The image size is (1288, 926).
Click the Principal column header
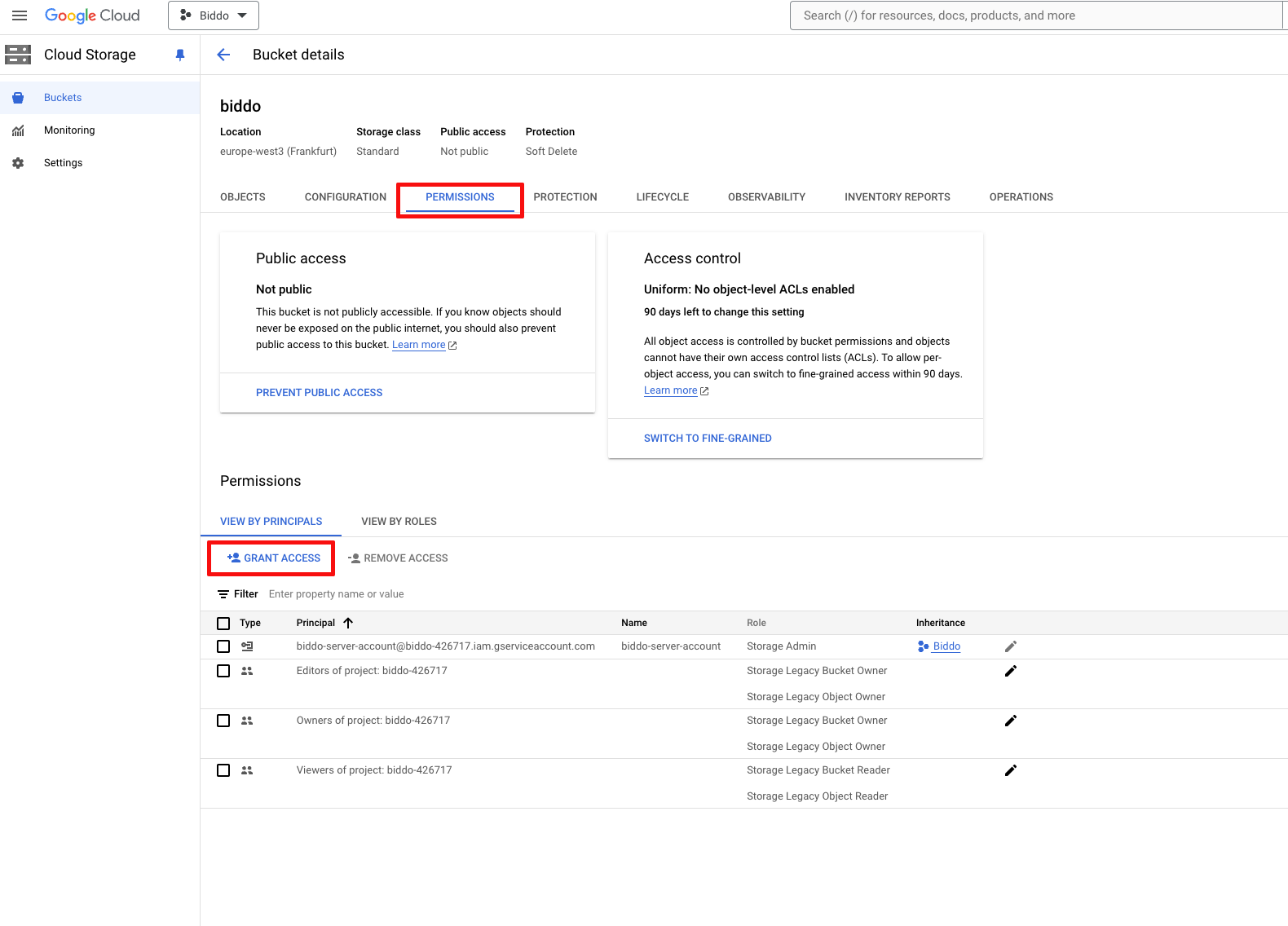point(316,623)
